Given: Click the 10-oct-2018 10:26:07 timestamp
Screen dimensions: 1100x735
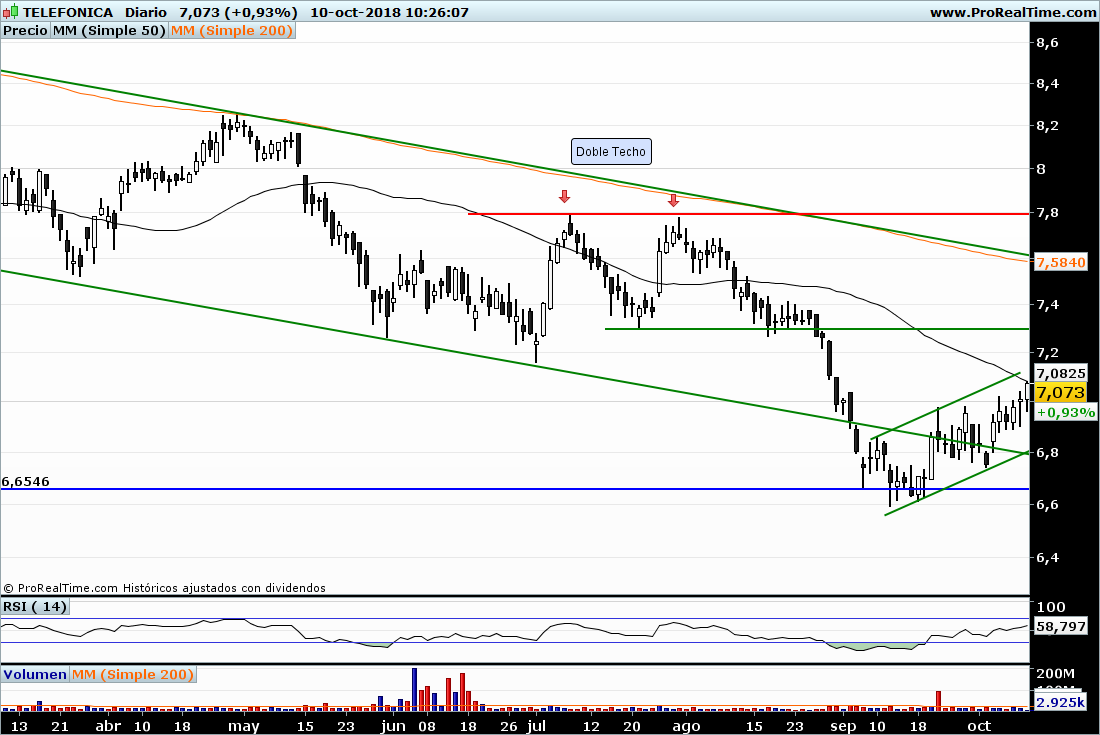Looking at the screenshot, I should click(389, 12).
